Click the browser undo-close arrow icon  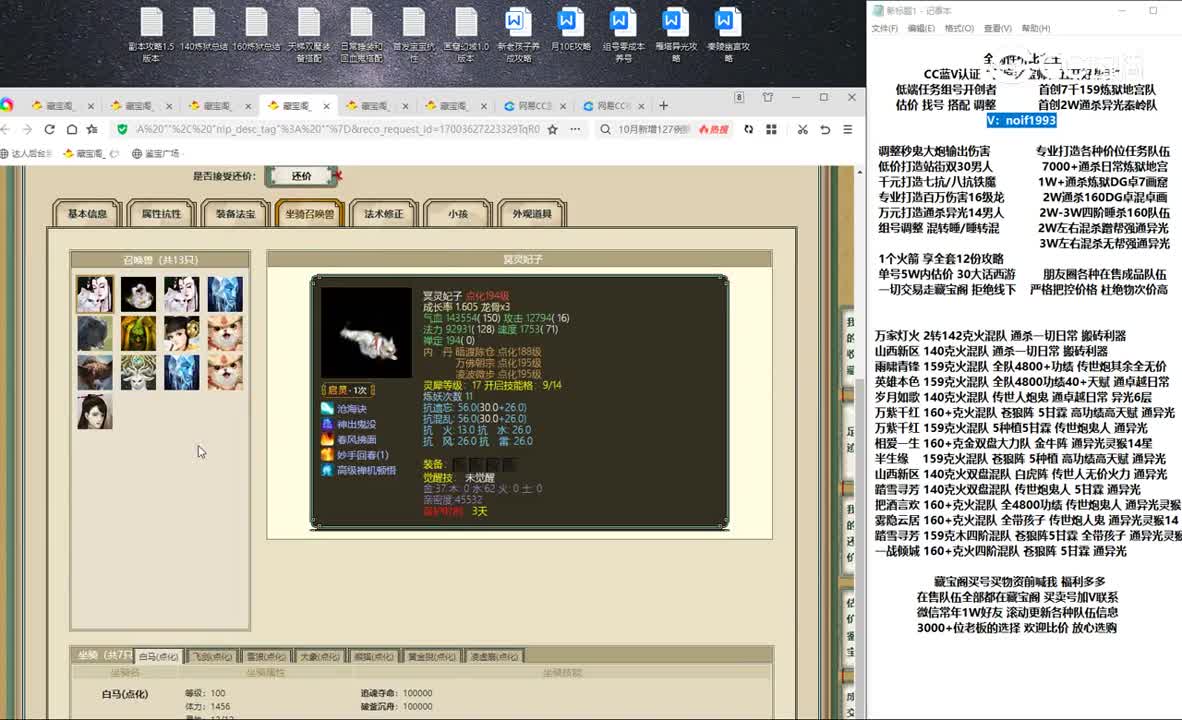click(825, 130)
